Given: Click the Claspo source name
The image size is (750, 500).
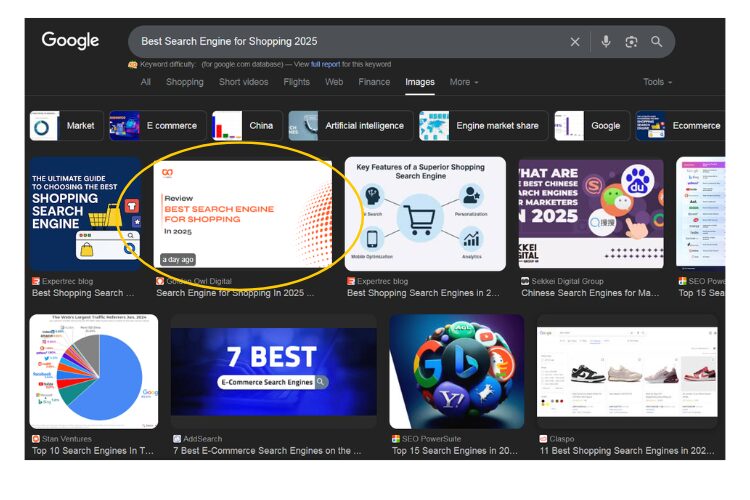Looking at the screenshot, I should tap(562, 438).
